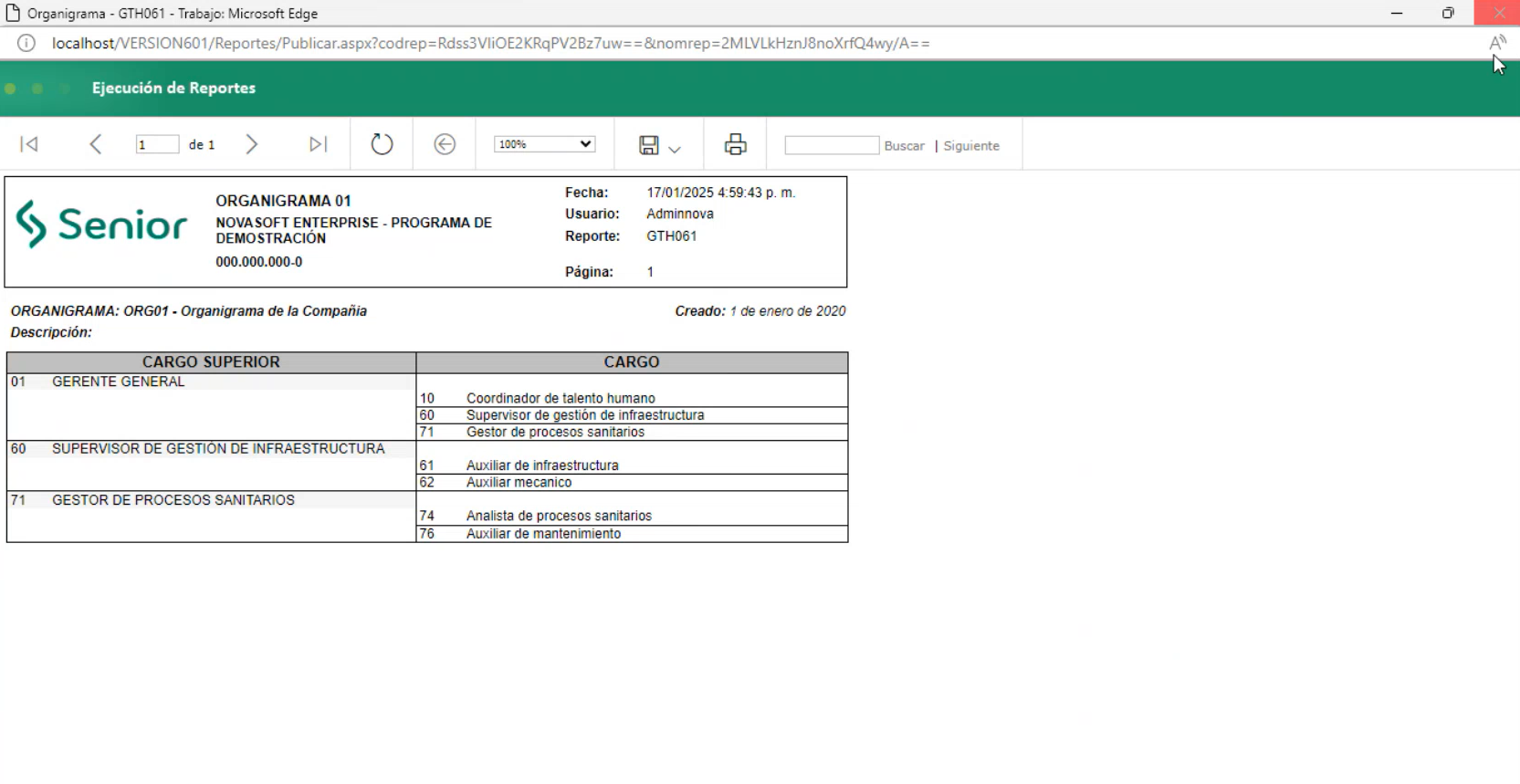Click Auxiliar de infraestructura
The image size is (1520, 784).
pos(542,465)
